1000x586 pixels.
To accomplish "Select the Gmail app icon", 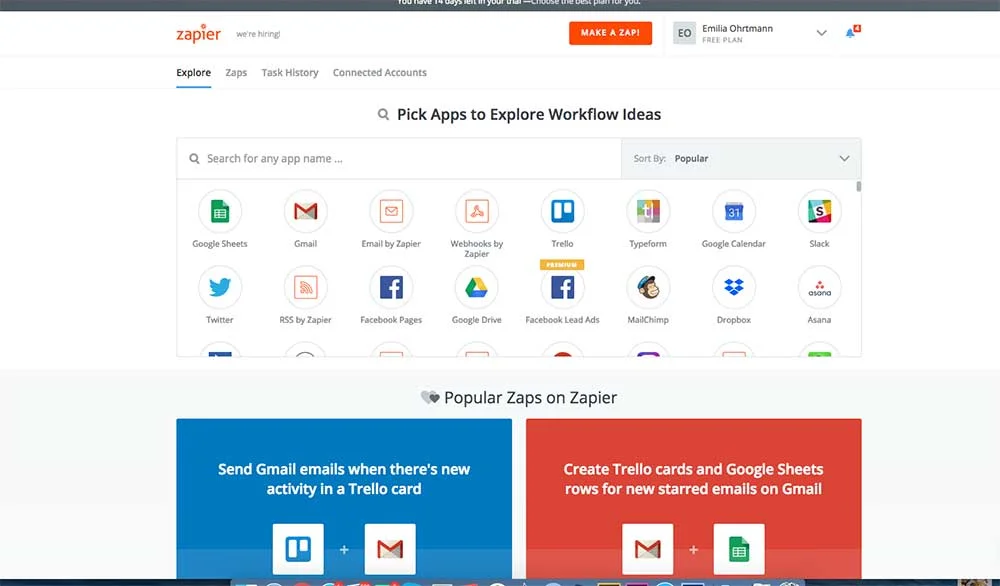I will [305, 211].
